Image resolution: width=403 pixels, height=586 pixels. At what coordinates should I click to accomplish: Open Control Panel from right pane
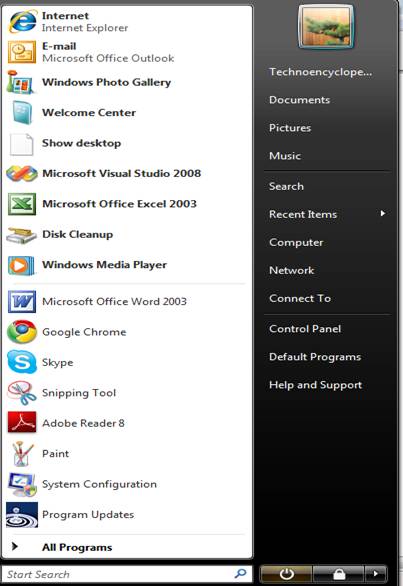[x=305, y=329]
